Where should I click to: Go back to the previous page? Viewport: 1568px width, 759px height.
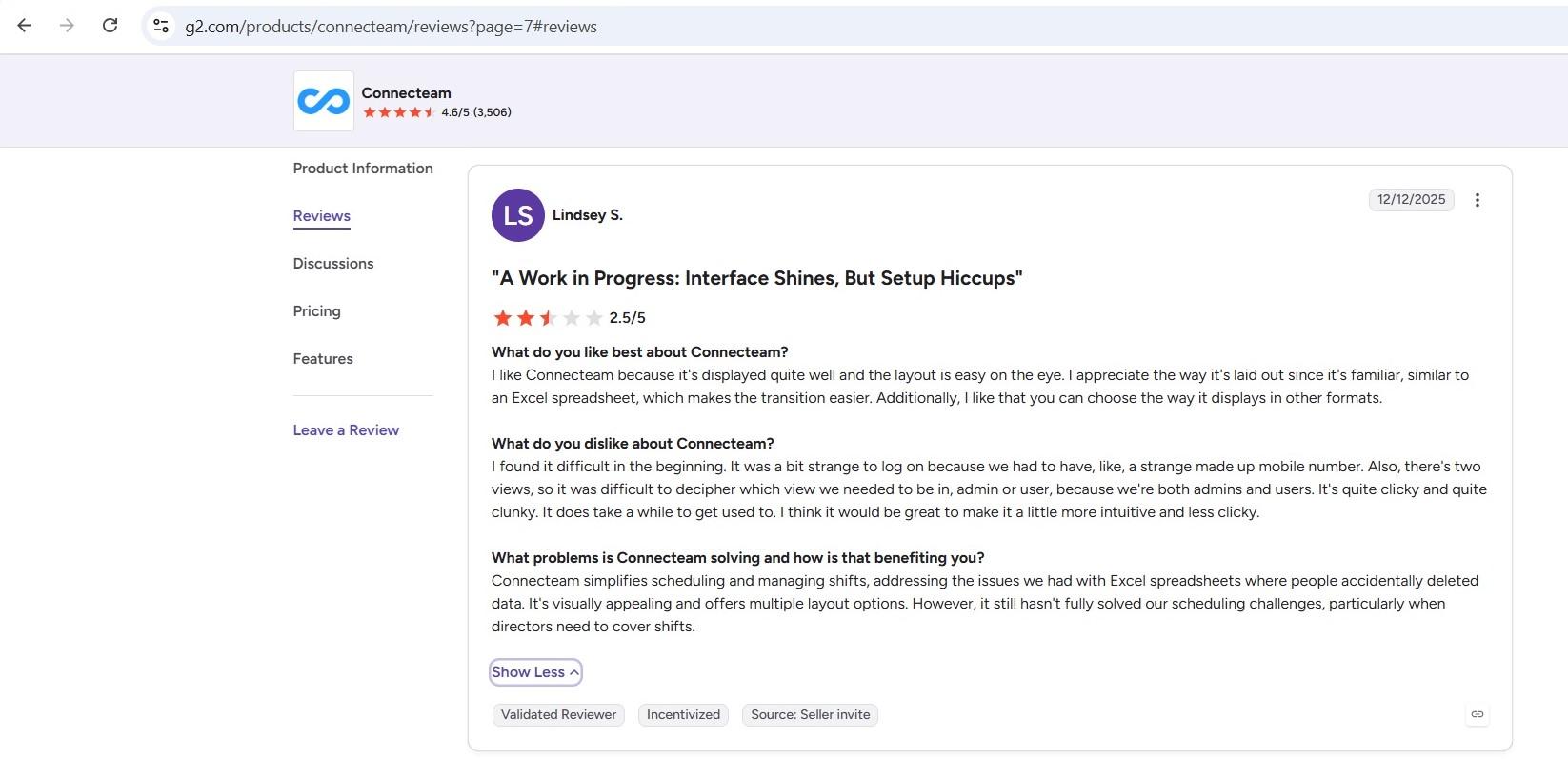click(25, 26)
